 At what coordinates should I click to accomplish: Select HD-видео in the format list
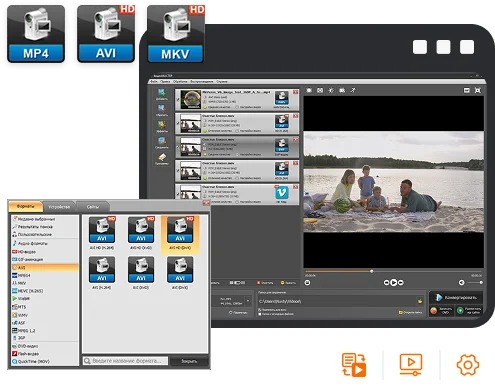(24, 252)
